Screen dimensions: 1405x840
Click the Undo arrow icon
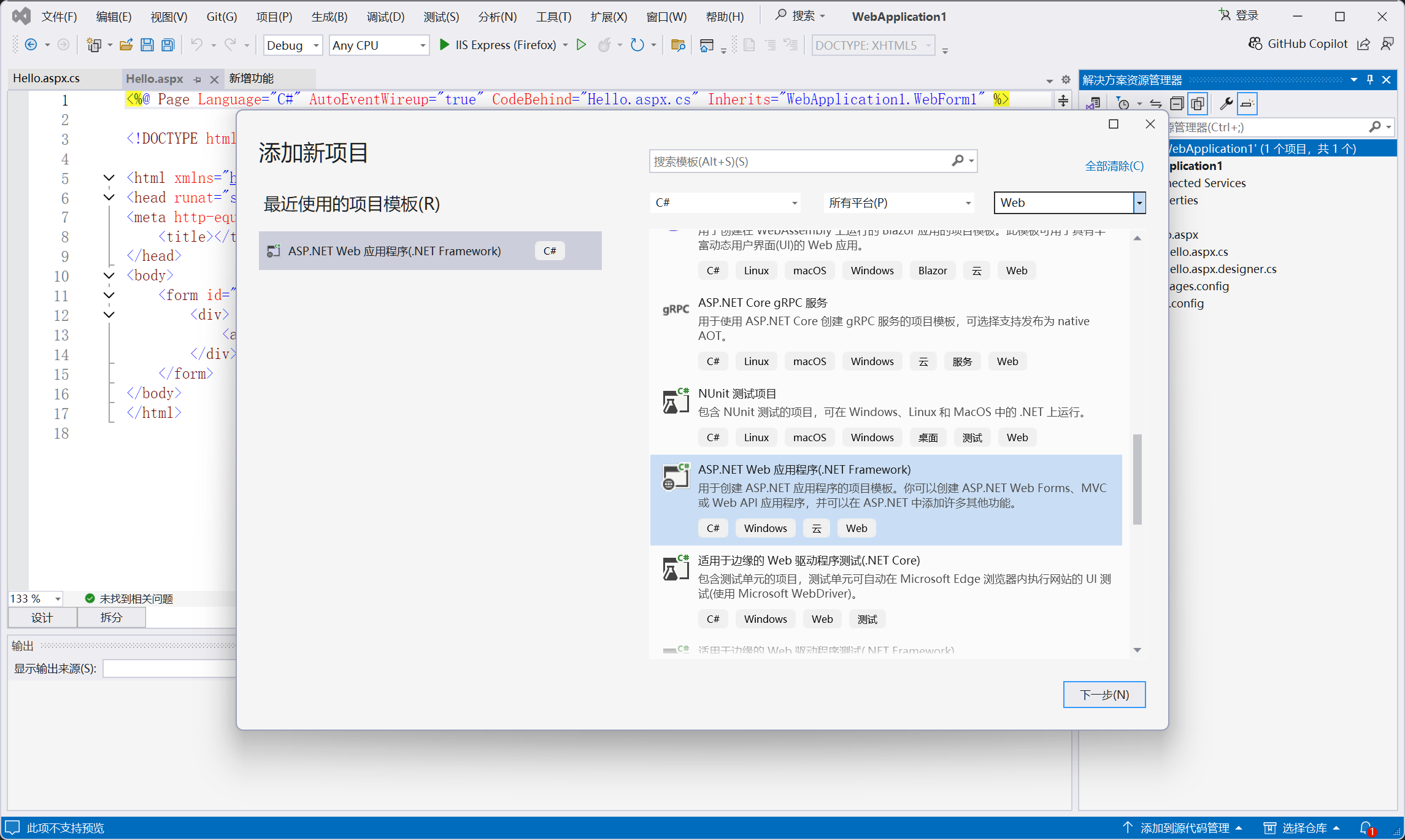[x=196, y=45]
